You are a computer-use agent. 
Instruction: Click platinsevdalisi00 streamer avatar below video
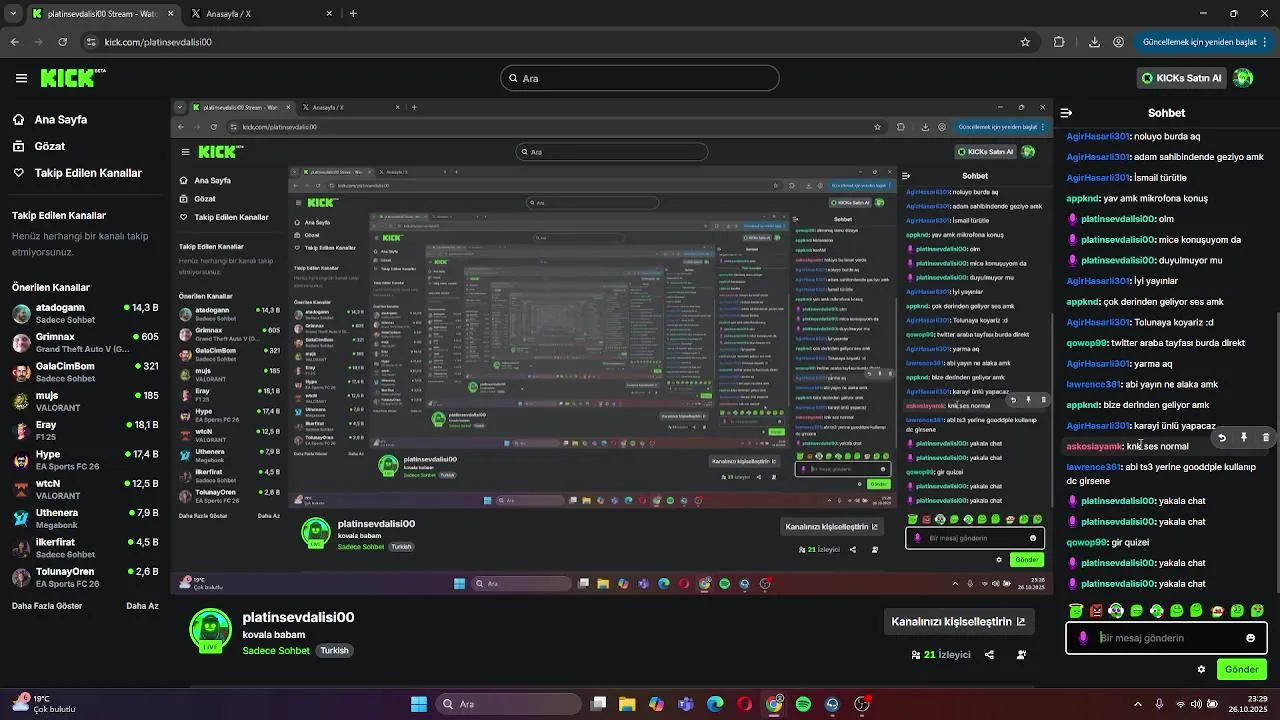[x=210, y=631]
